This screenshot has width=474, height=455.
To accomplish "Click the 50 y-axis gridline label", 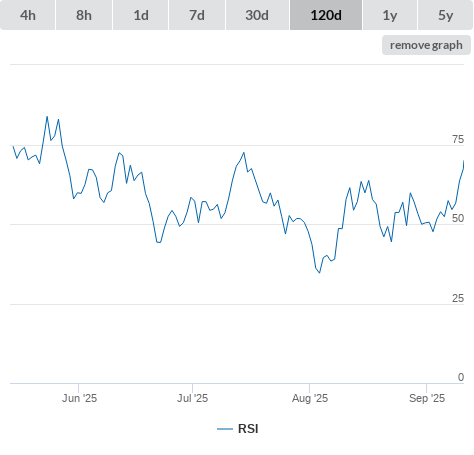I will 458,218.
